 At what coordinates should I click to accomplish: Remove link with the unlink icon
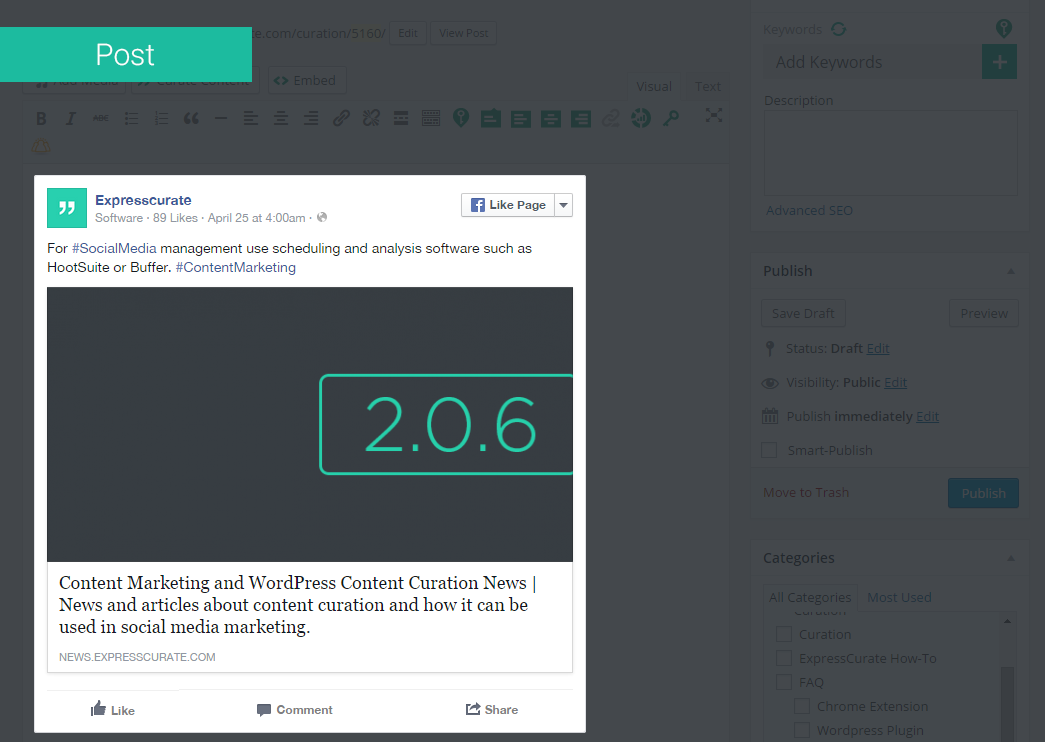[371, 119]
